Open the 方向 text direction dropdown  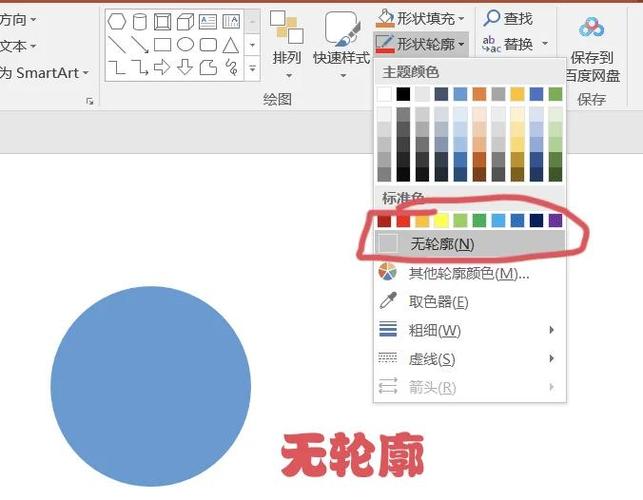[x=17, y=19]
